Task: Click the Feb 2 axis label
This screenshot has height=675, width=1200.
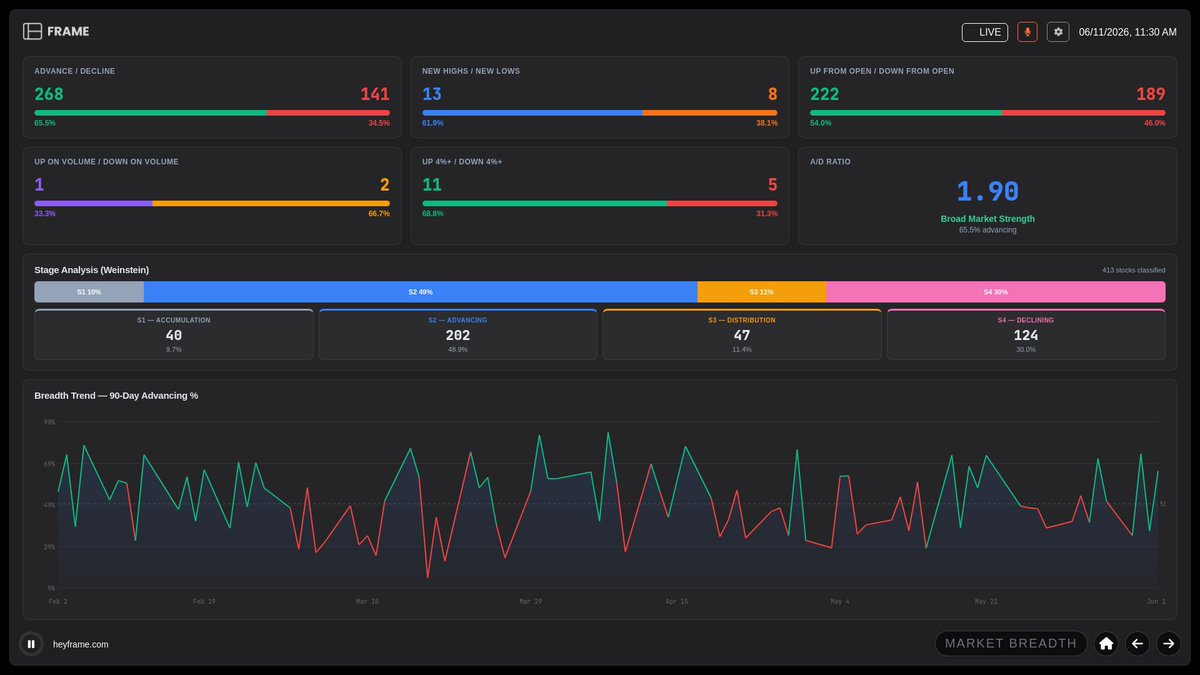Action: pyautogui.click(x=58, y=602)
